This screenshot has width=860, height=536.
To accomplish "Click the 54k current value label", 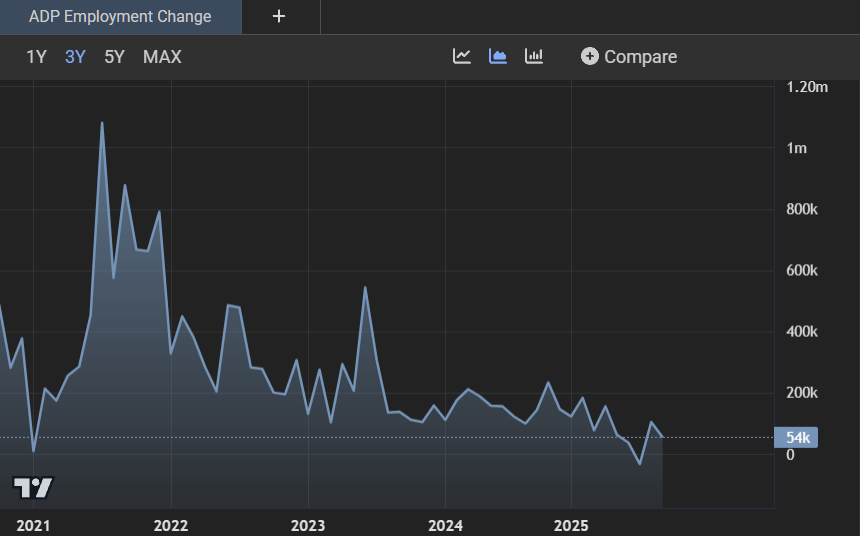I will [796, 437].
